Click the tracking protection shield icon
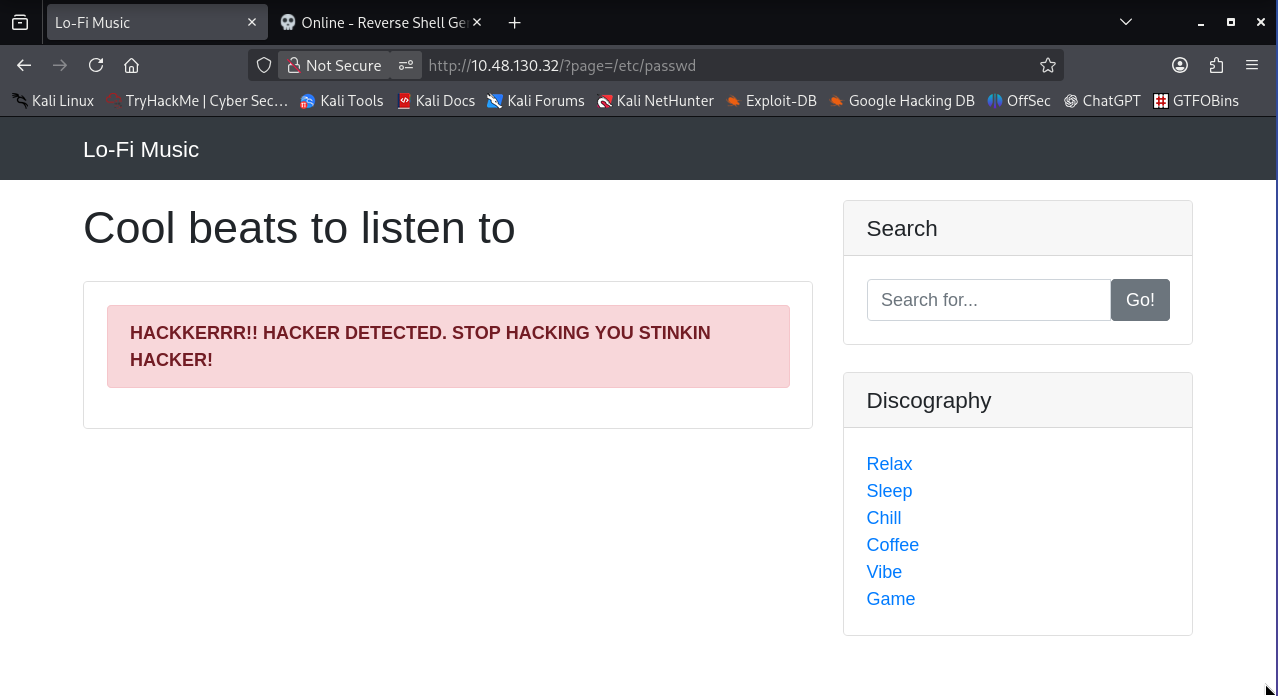The width and height of the screenshot is (1278, 696). coord(264,65)
